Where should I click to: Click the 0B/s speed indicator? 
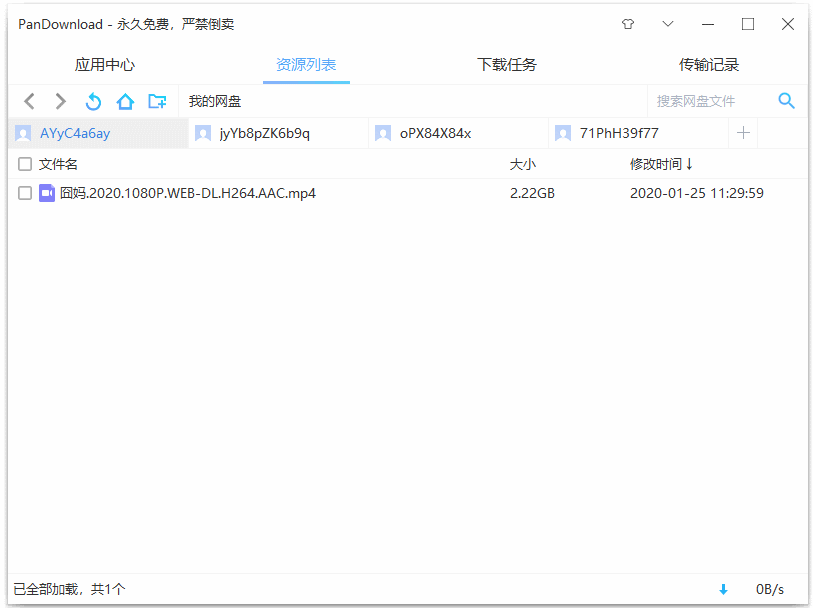click(770, 589)
